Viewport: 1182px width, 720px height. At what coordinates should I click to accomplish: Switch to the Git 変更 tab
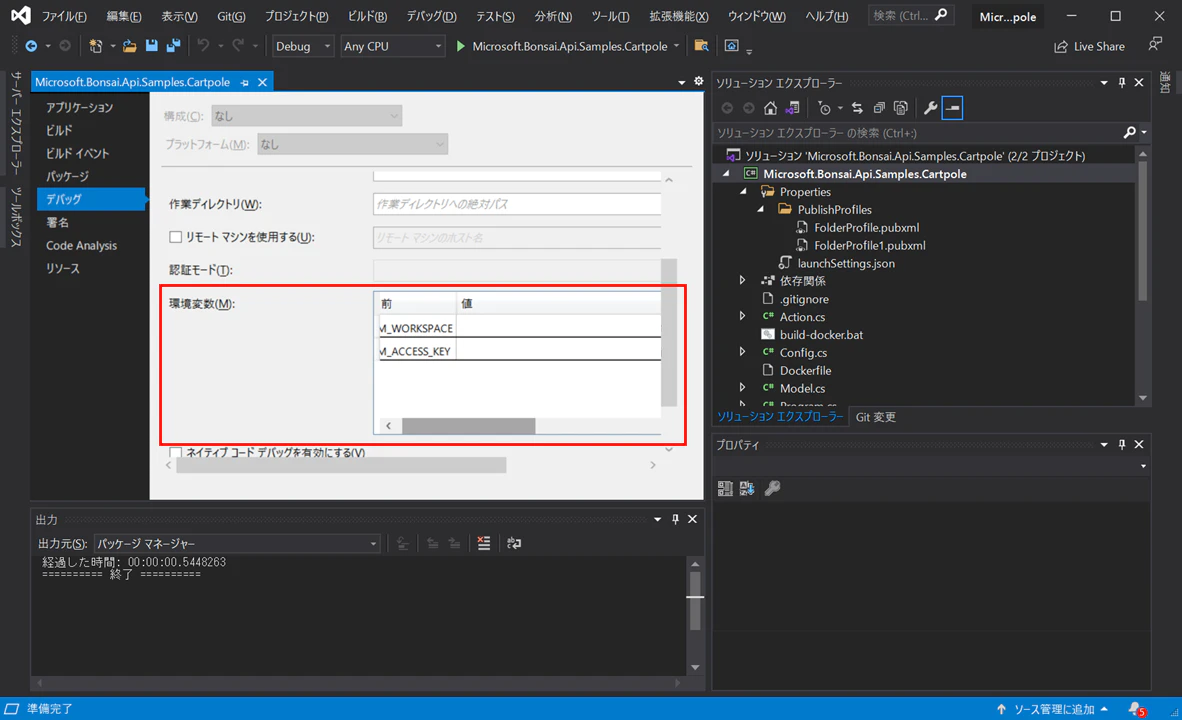tap(875, 417)
